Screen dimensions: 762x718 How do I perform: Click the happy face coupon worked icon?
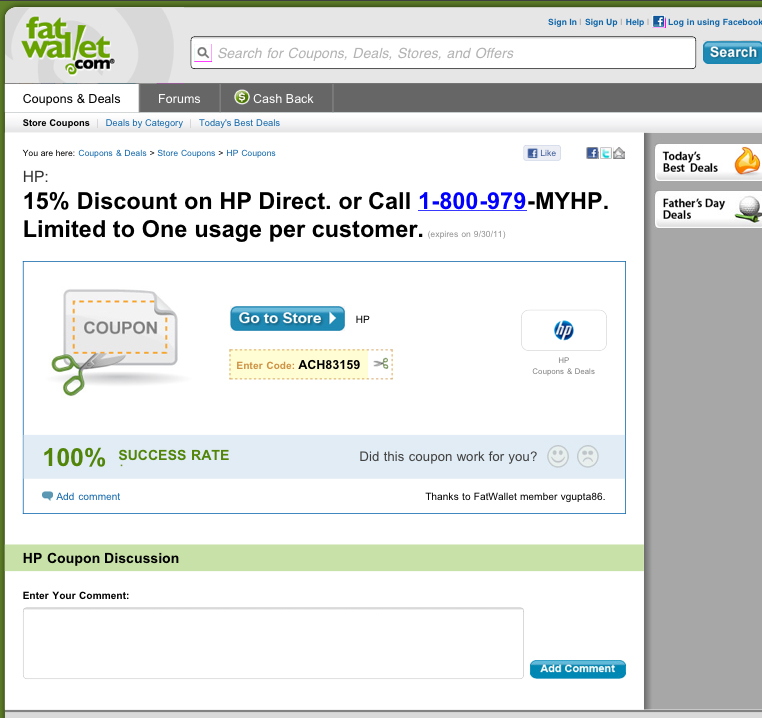coord(558,457)
